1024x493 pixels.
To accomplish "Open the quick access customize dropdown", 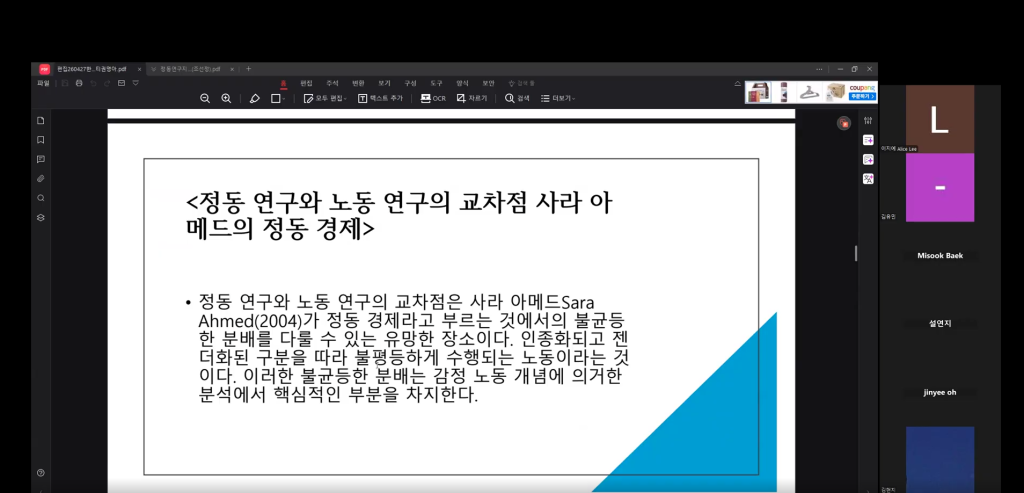I will (135, 84).
